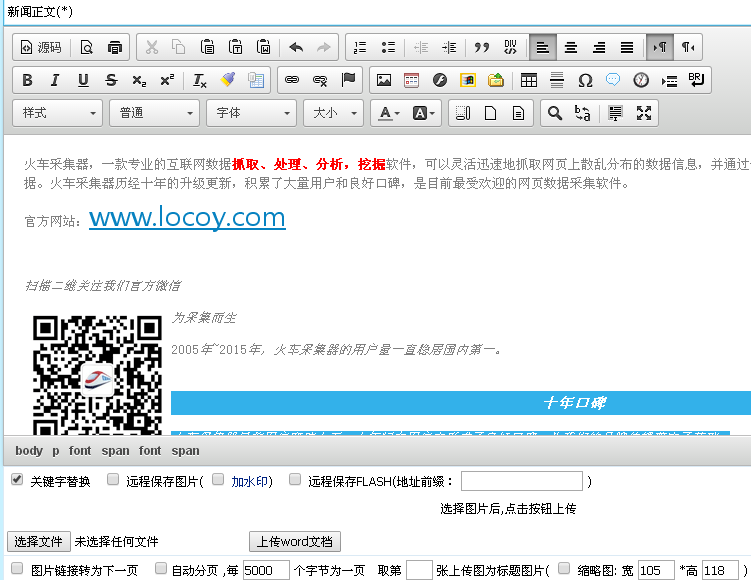Viewport: 751px width, 580px height.
Task: Click the thumbnail width 105 field
Action: click(656, 570)
